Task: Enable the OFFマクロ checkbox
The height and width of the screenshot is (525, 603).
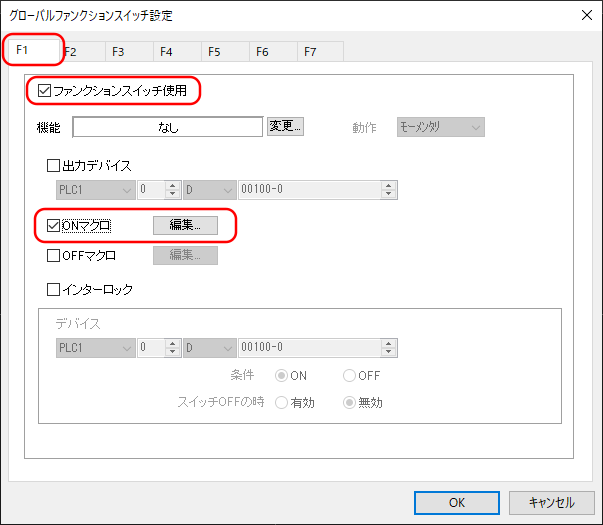Action: point(54,256)
